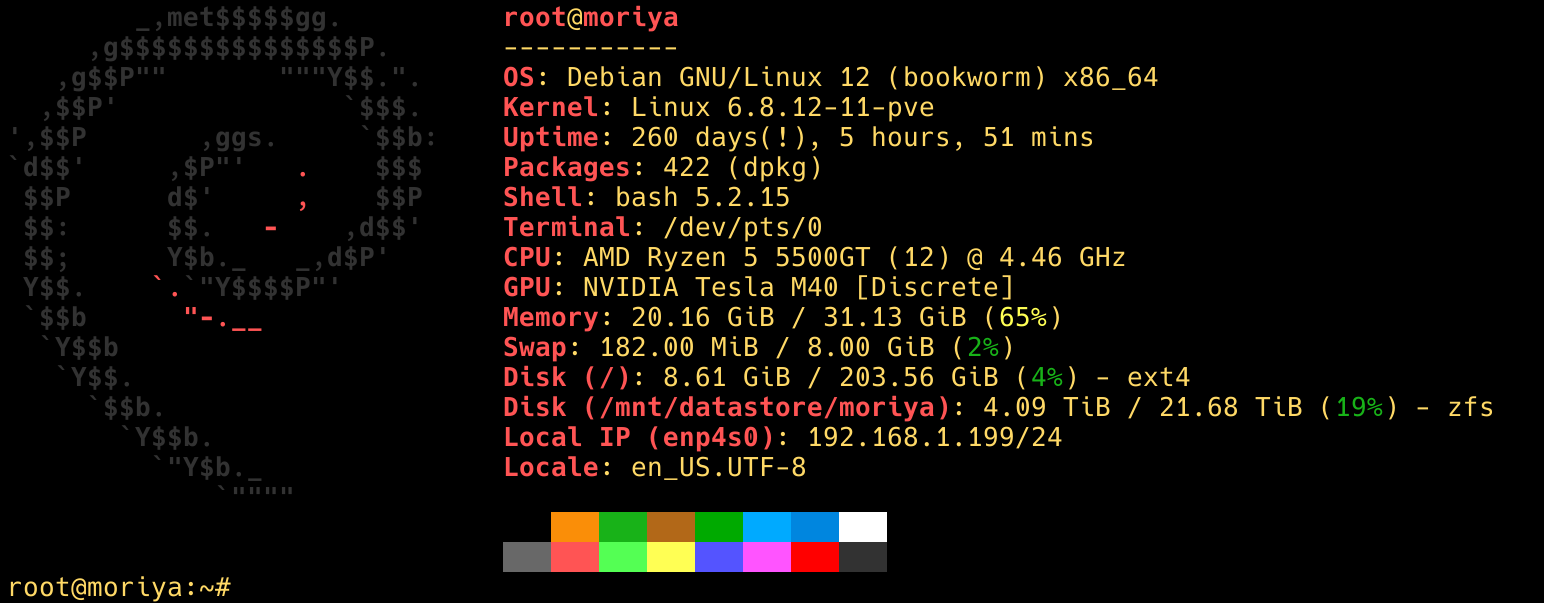Click the 'Kernel' label
The height and width of the screenshot is (603, 1544).
pos(551,108)
